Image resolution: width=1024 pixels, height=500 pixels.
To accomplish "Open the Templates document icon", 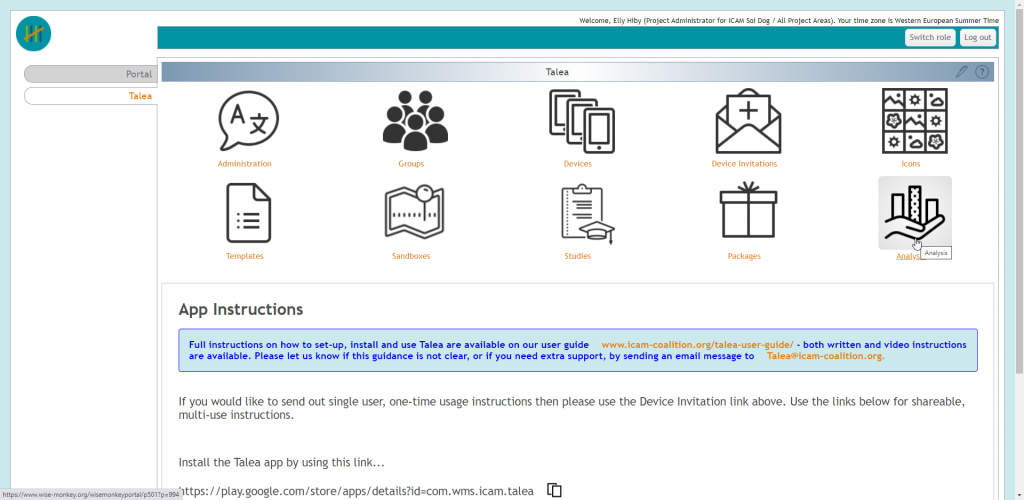I will (248, 213).
